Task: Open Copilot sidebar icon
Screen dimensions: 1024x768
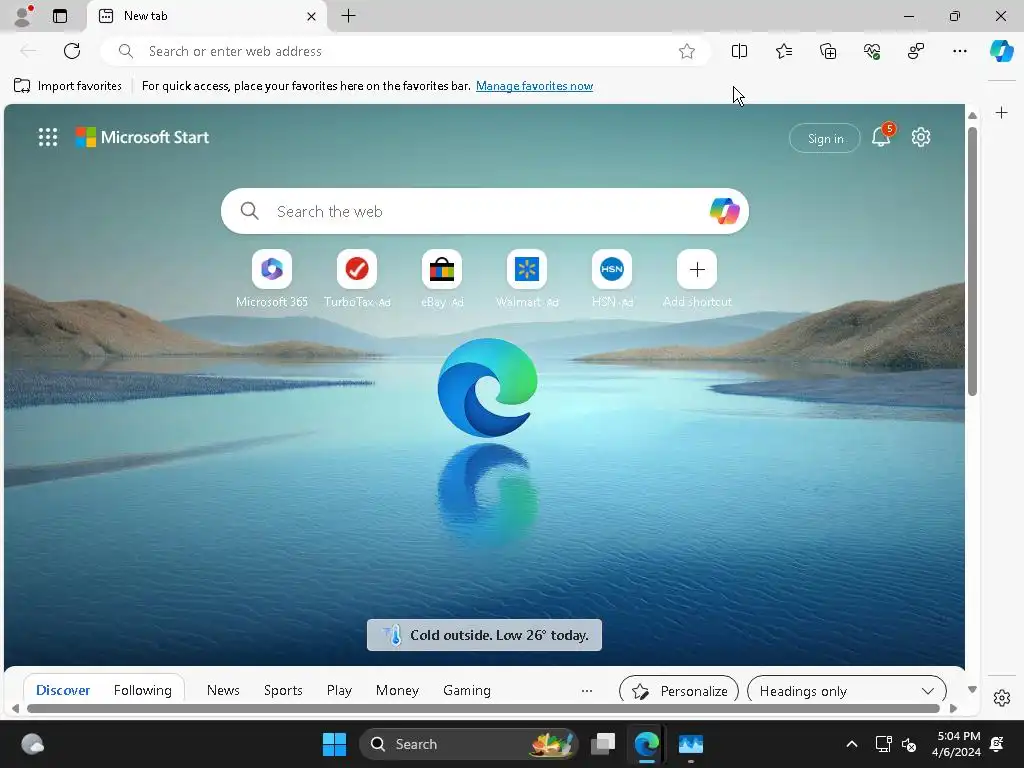Action: 1001,51
